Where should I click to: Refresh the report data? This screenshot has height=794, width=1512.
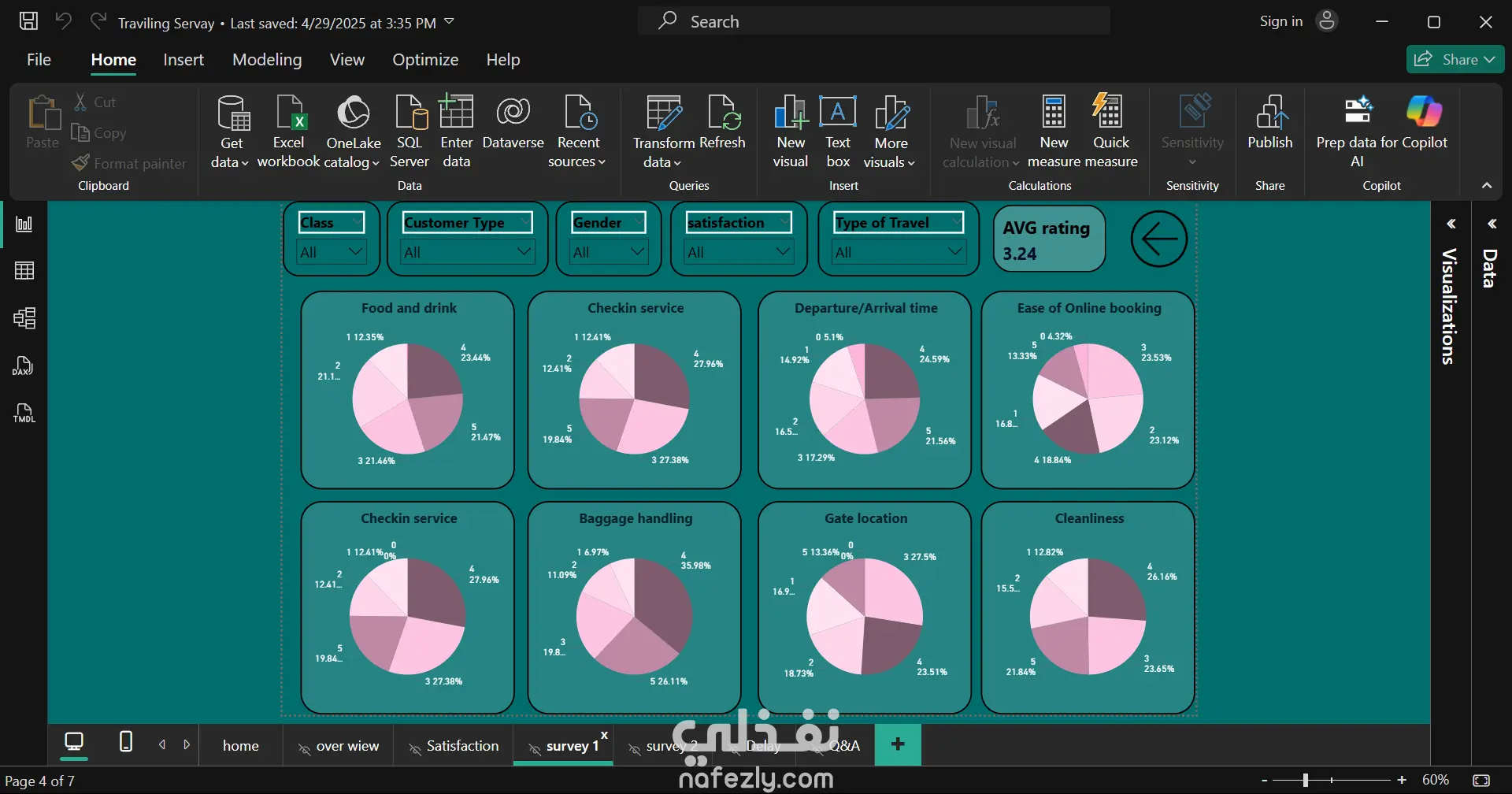tap(722, 123)
